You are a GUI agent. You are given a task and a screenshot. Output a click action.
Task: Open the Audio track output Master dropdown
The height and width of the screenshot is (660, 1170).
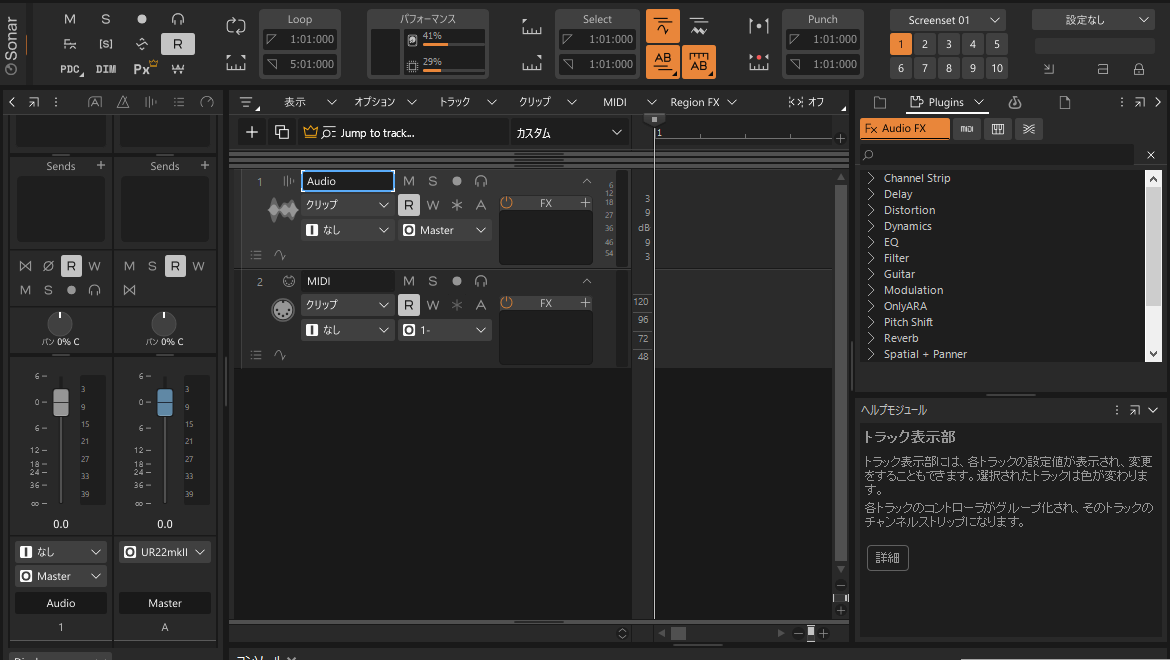[445, 230]
